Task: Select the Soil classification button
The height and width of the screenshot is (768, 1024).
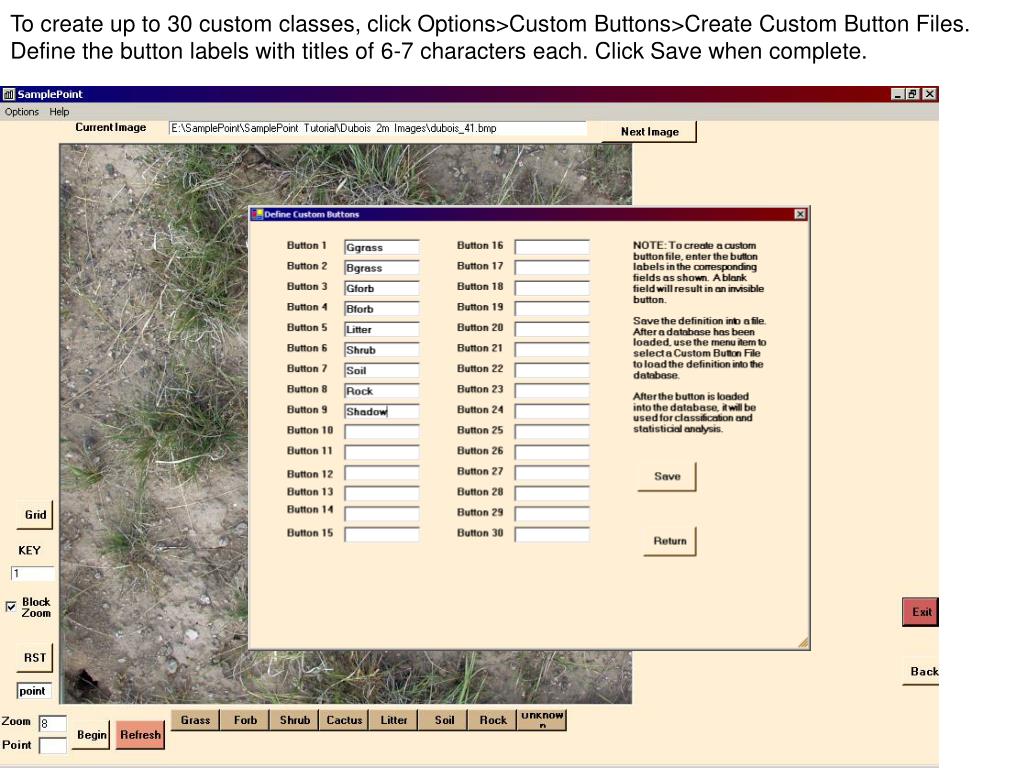Action: (444, 720)
